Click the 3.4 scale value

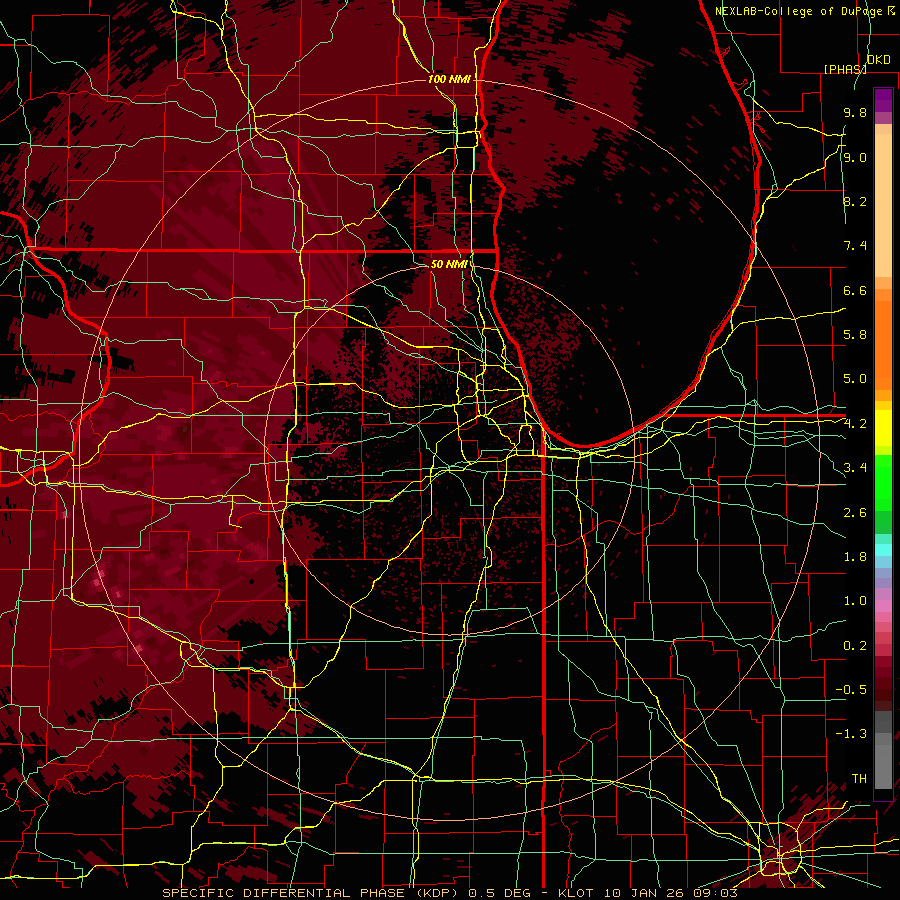[x=855, y=468]
